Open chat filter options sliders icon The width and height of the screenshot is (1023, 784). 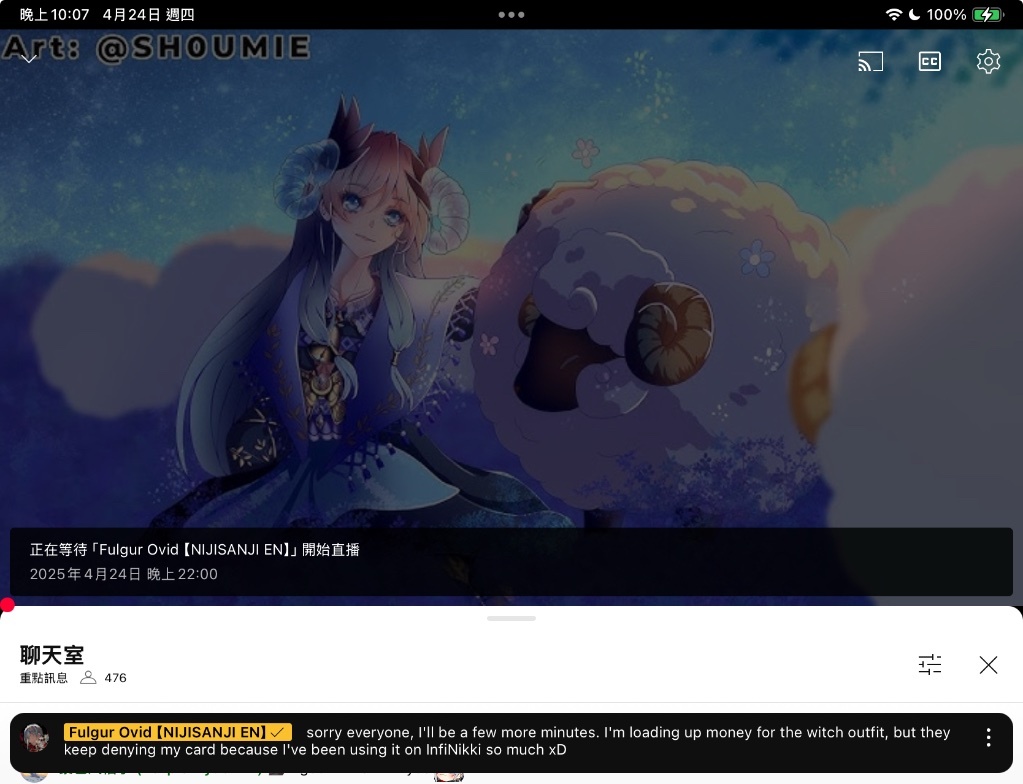click(x=930, y=665)
